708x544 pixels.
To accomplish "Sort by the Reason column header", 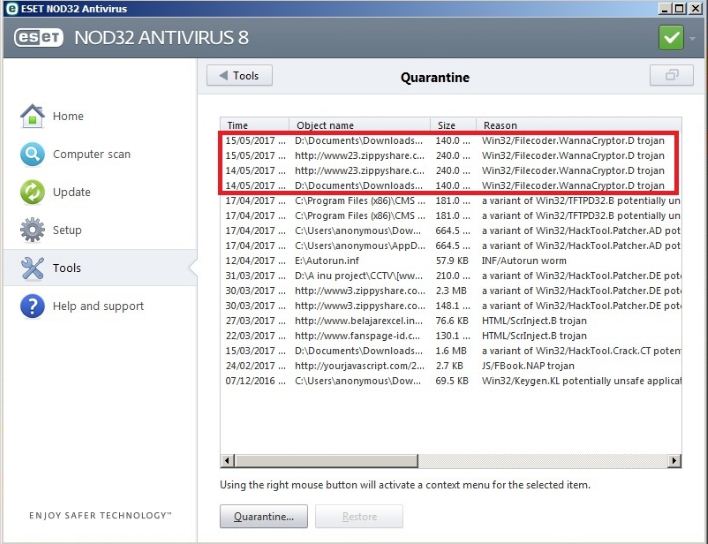I will click(579, 125).
